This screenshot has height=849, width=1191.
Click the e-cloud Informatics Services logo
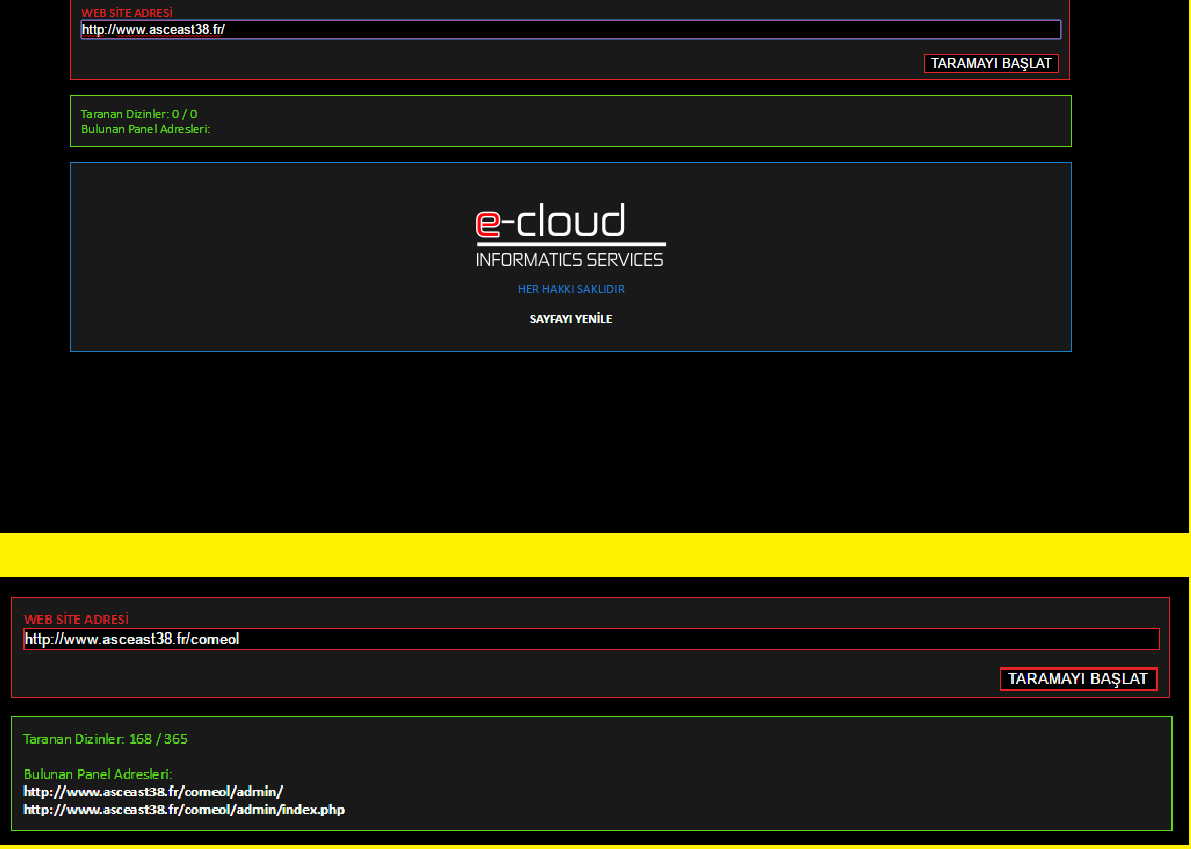click(570, 235)
